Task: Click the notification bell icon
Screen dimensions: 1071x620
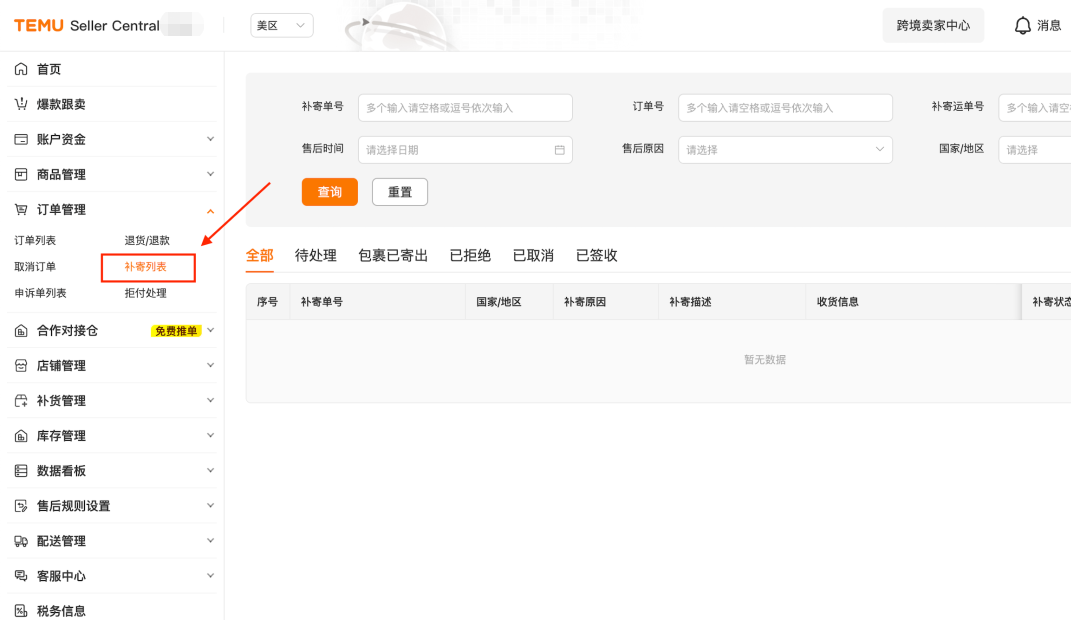Action: point(1022,26)
